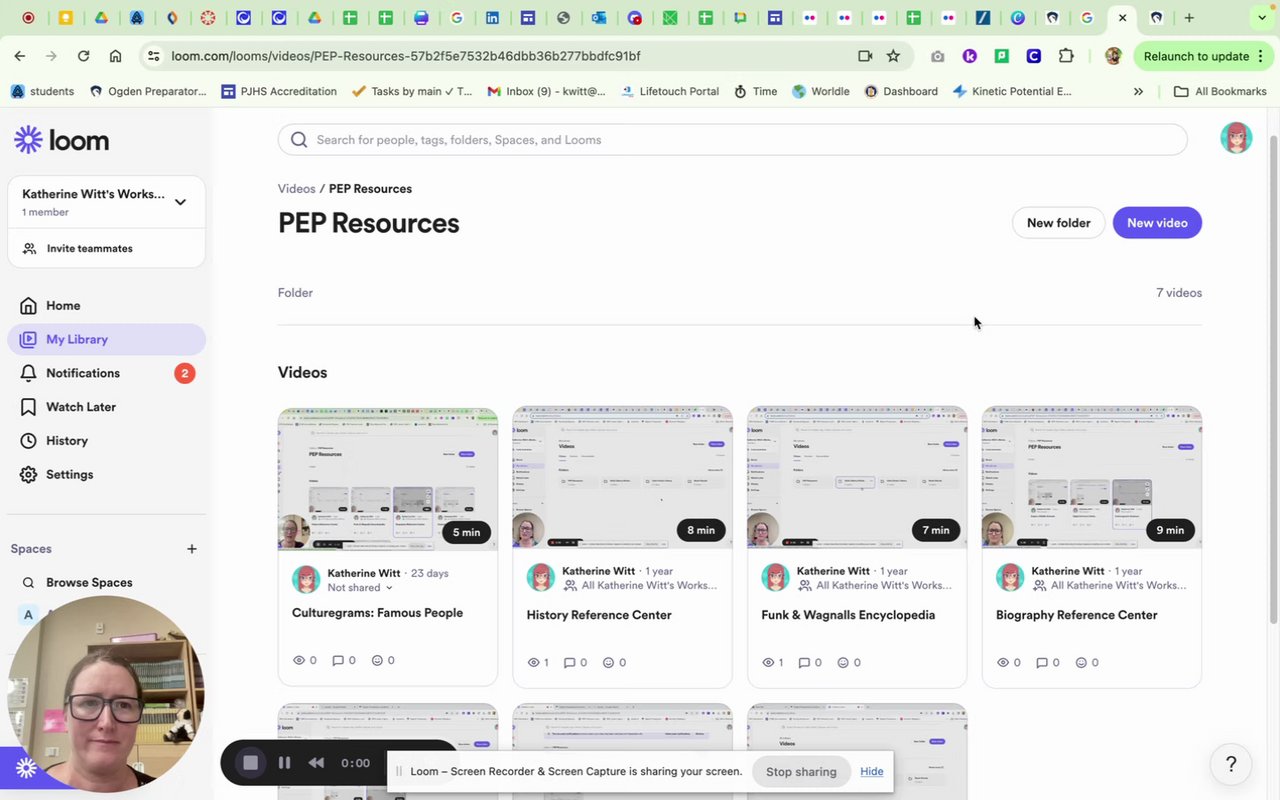Expand Katherine Witt's Workspace switcher
Image resolution: width=1280 pixels, height=800 pixels.
point(180,202)
